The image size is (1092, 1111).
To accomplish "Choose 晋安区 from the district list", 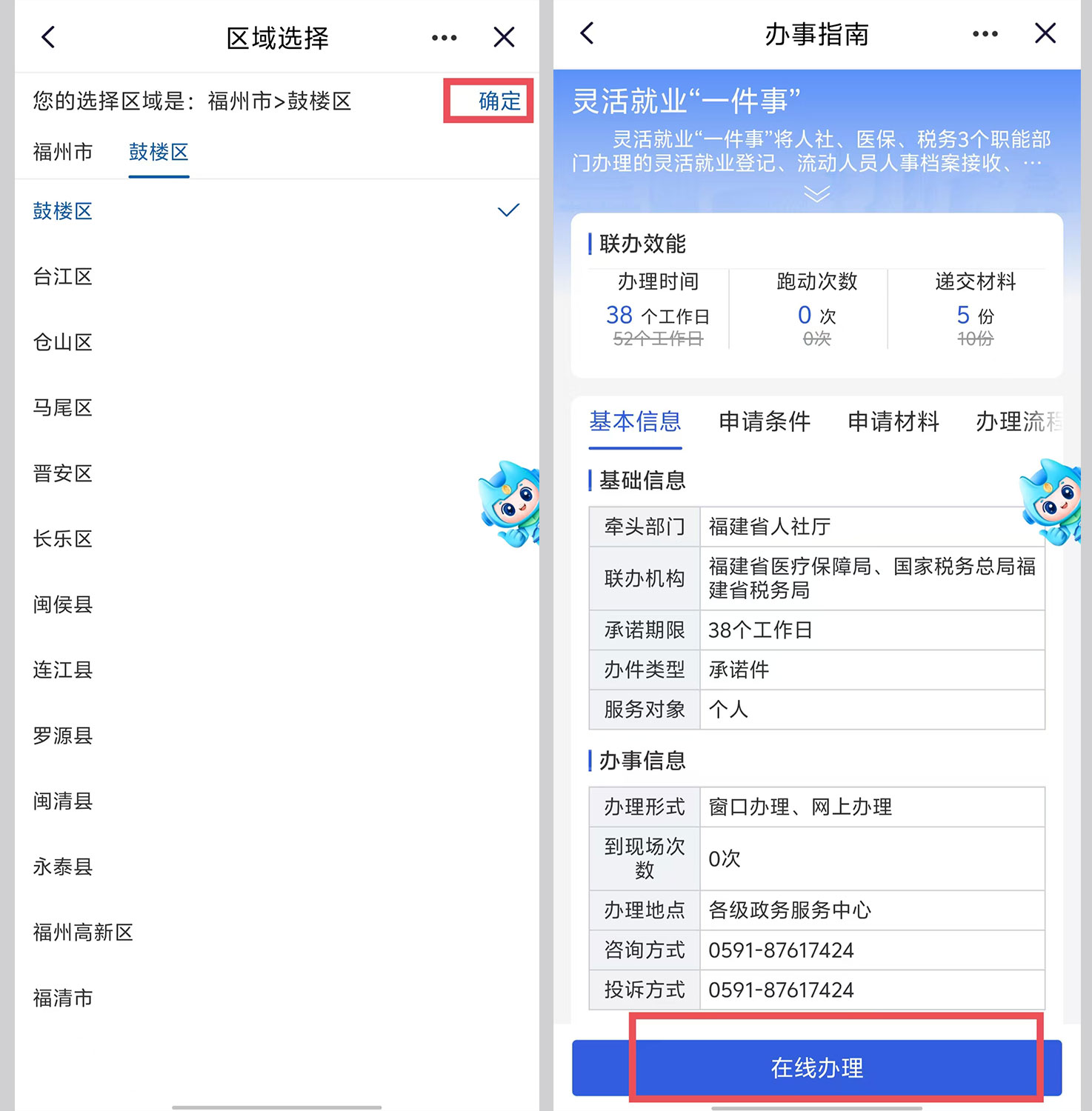I will click(277, 473).
